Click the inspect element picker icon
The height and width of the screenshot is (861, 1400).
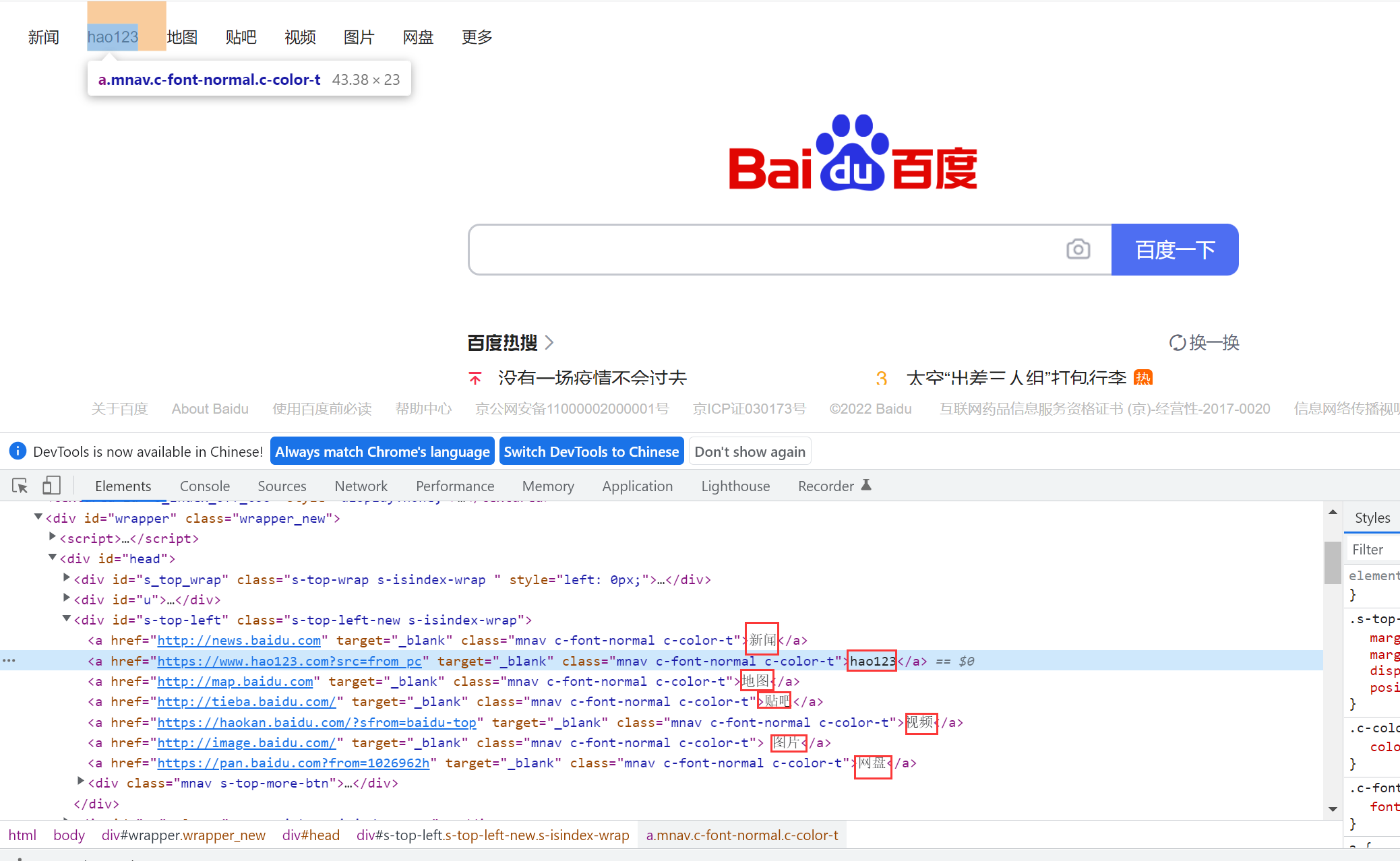(20, 485)
